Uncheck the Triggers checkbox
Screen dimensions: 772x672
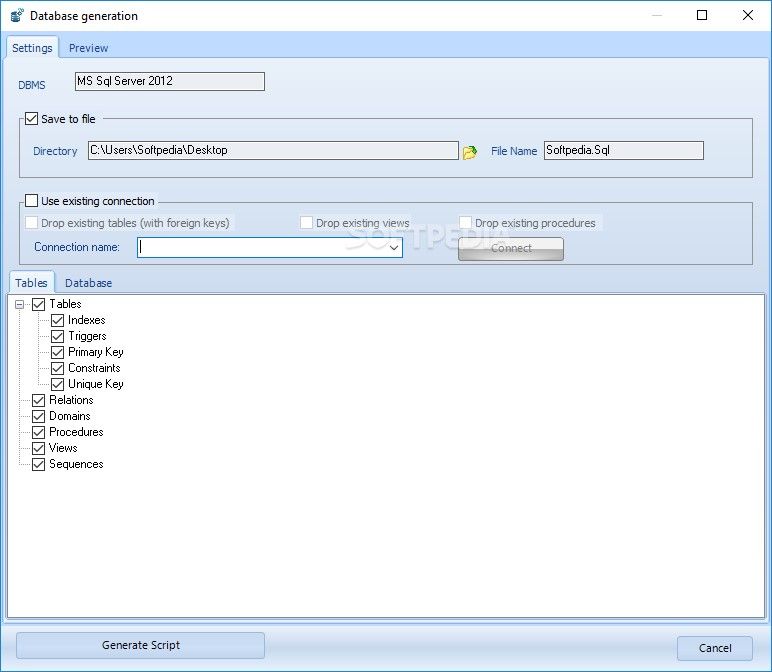click(58, 336)
